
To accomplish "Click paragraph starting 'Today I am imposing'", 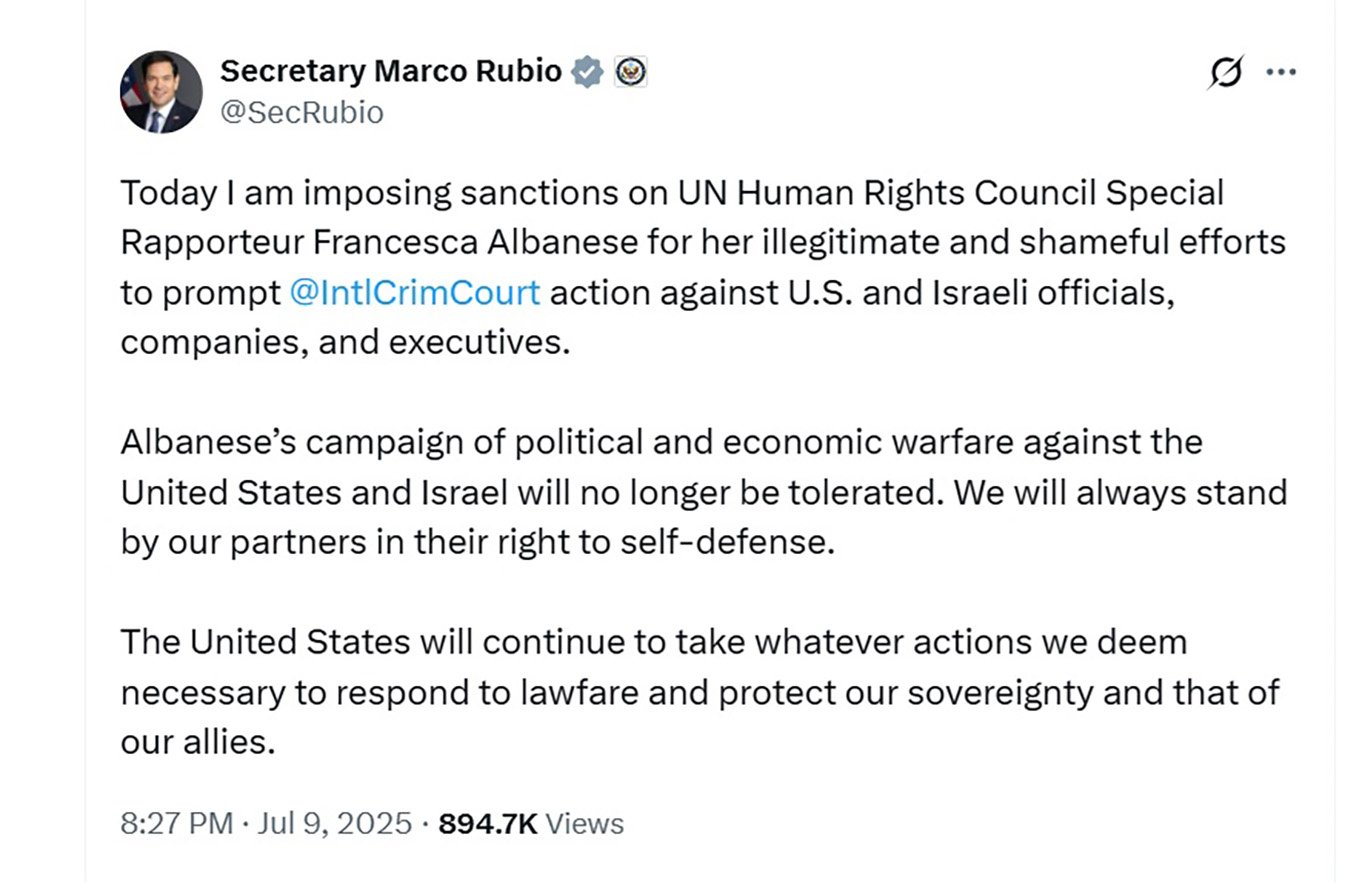I will 703,267.
